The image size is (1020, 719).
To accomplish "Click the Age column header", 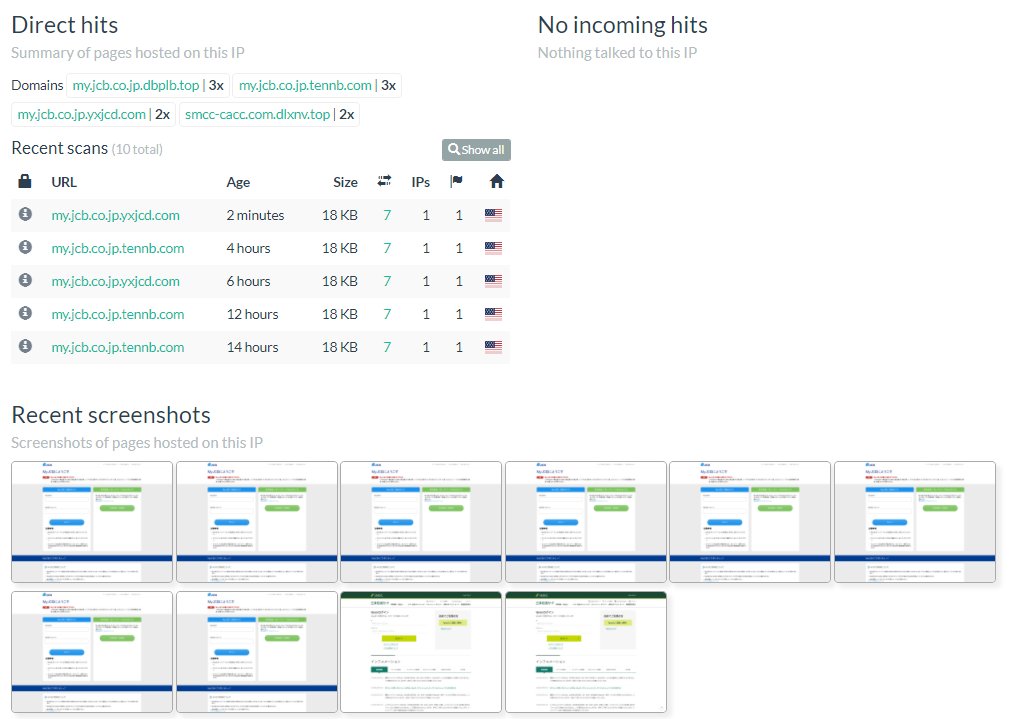I will (x=238, y=183).
